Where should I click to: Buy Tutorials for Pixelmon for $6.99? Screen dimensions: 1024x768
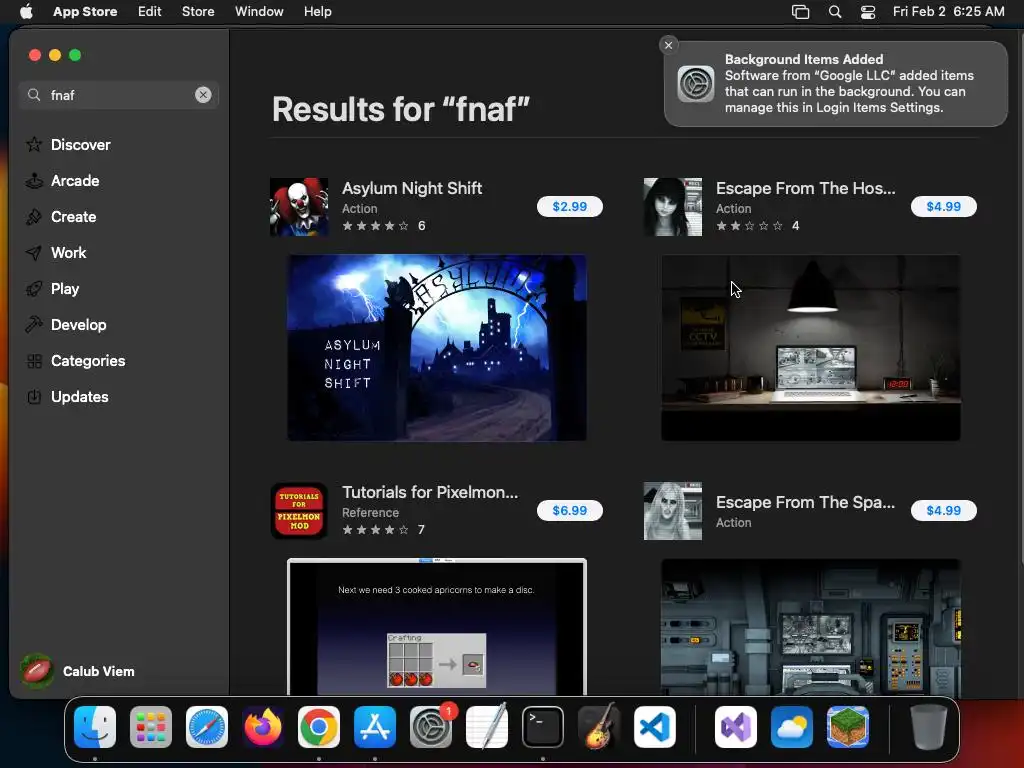pyautogui.click(x=569, y=510)
